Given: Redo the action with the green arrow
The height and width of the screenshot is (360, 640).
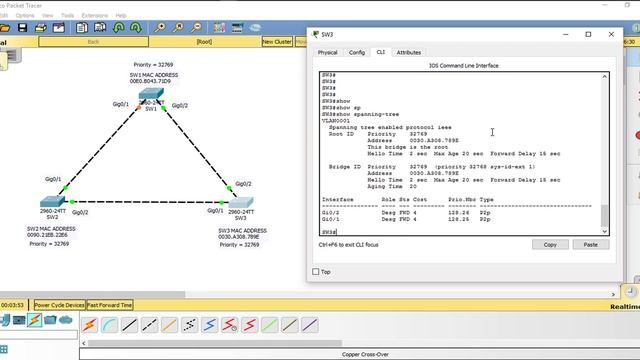Looking at the screenshot, I should point(136,28).
